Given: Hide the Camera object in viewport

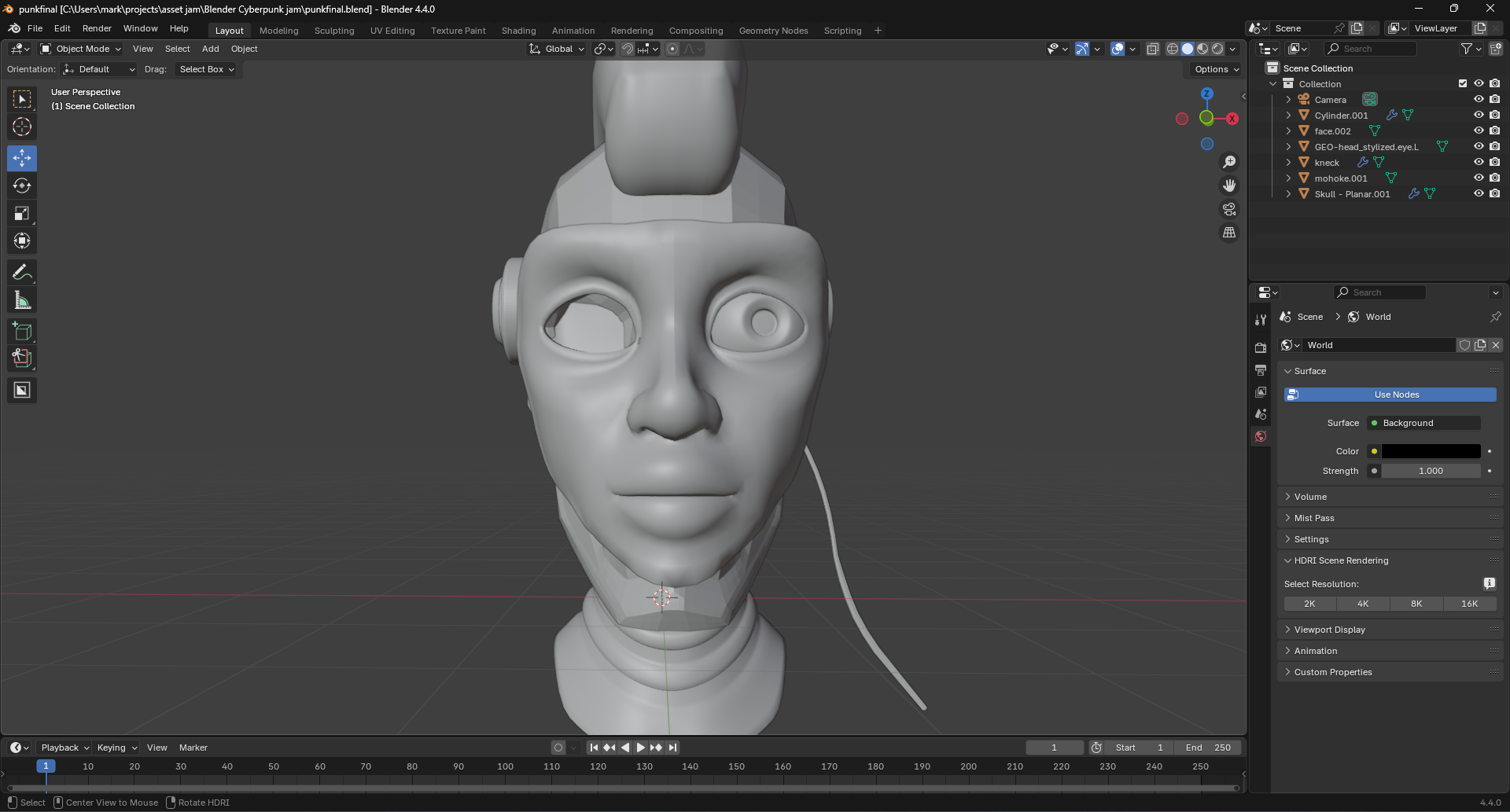Looking at the screenshot, I should 1479,99.
